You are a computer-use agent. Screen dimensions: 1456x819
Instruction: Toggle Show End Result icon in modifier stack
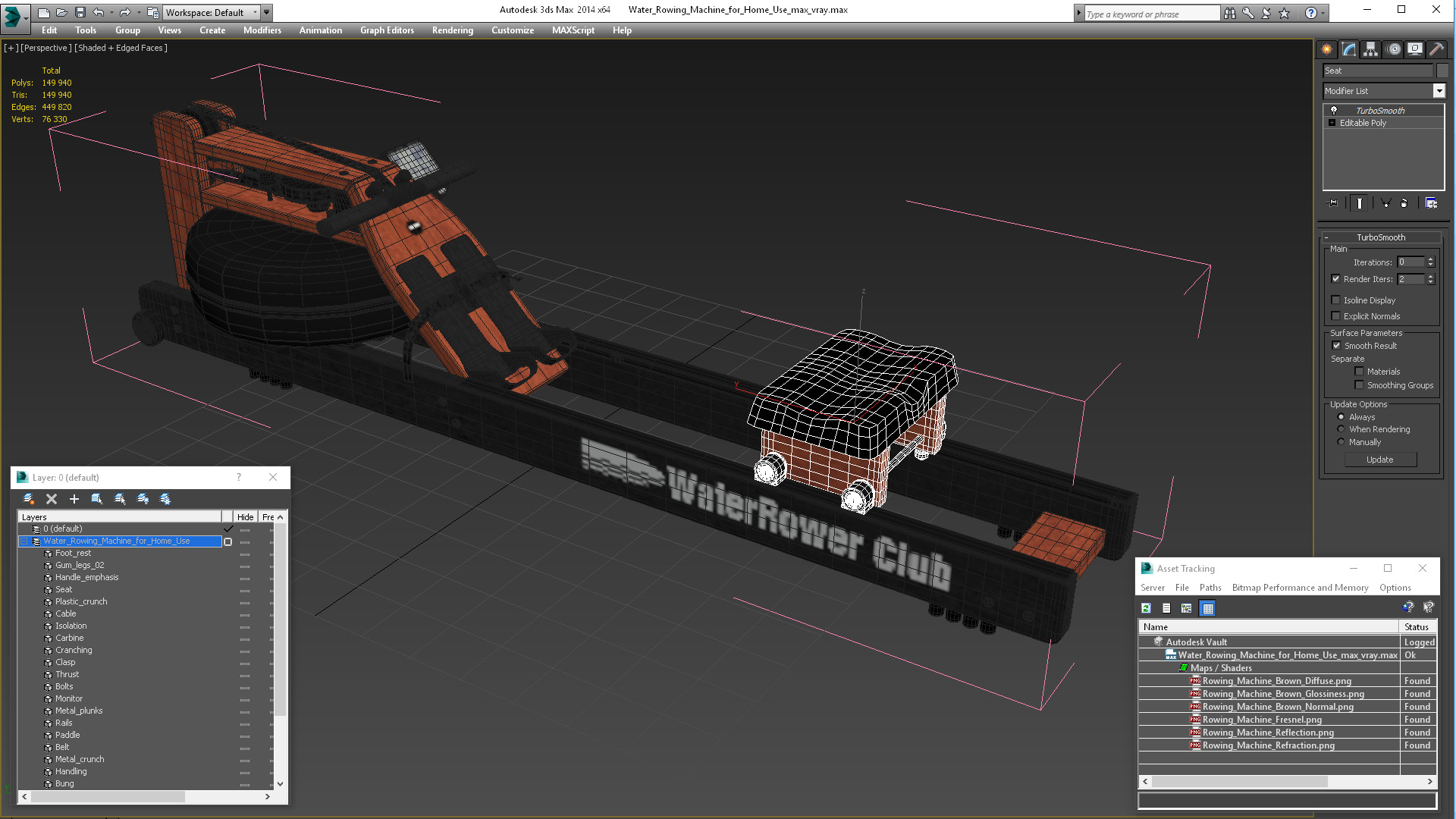[1359, 203]
